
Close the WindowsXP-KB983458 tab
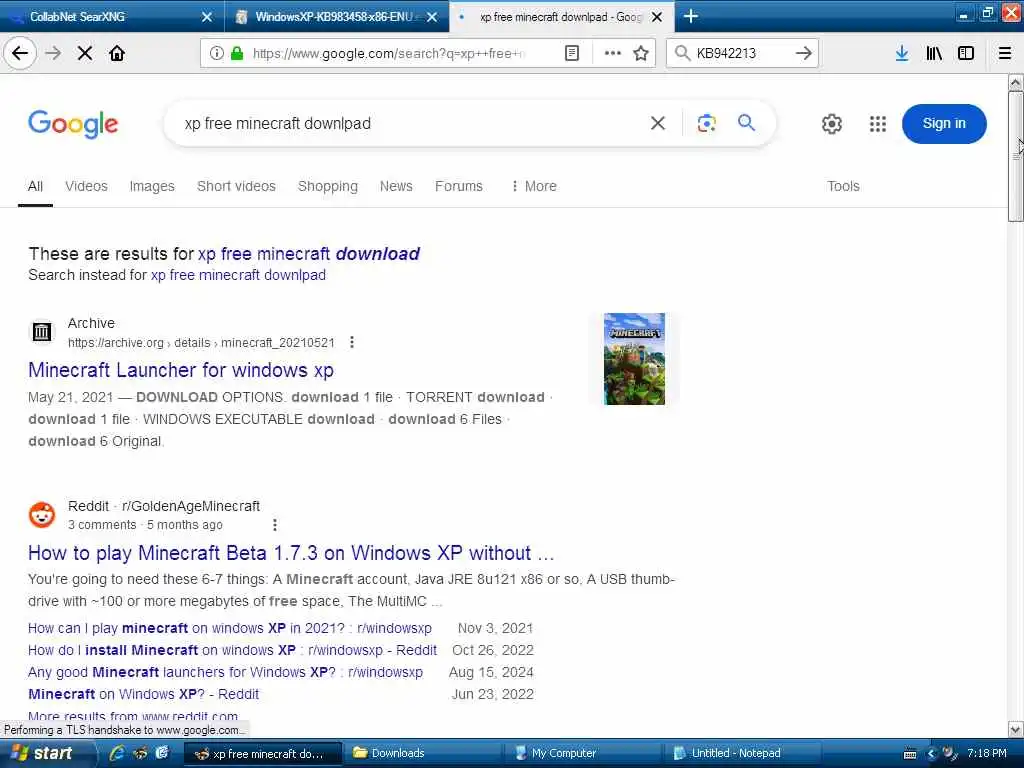point(432,17)
